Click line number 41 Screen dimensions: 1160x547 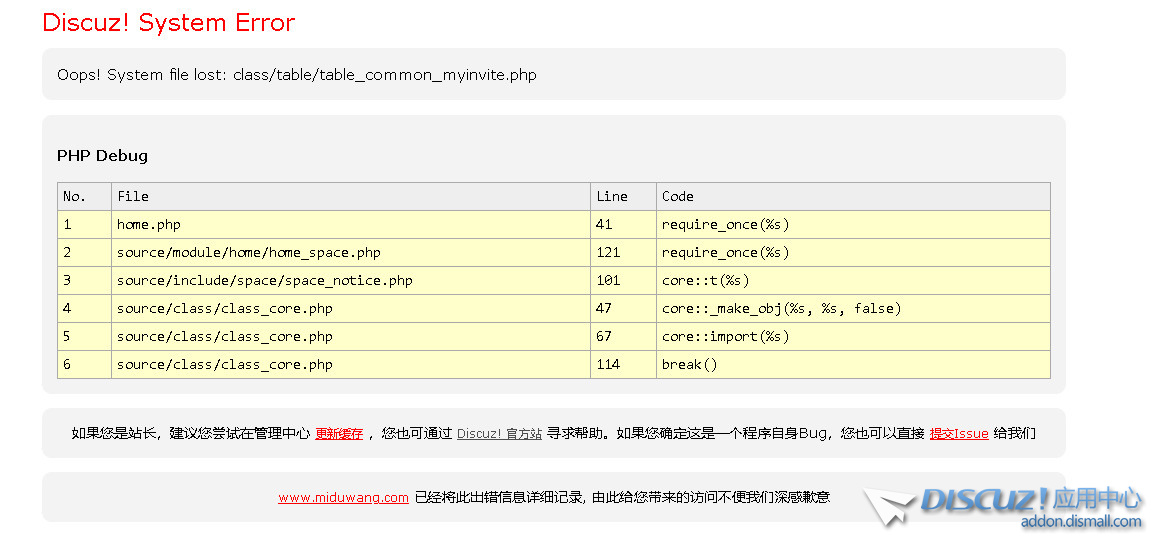coord(623,225)
